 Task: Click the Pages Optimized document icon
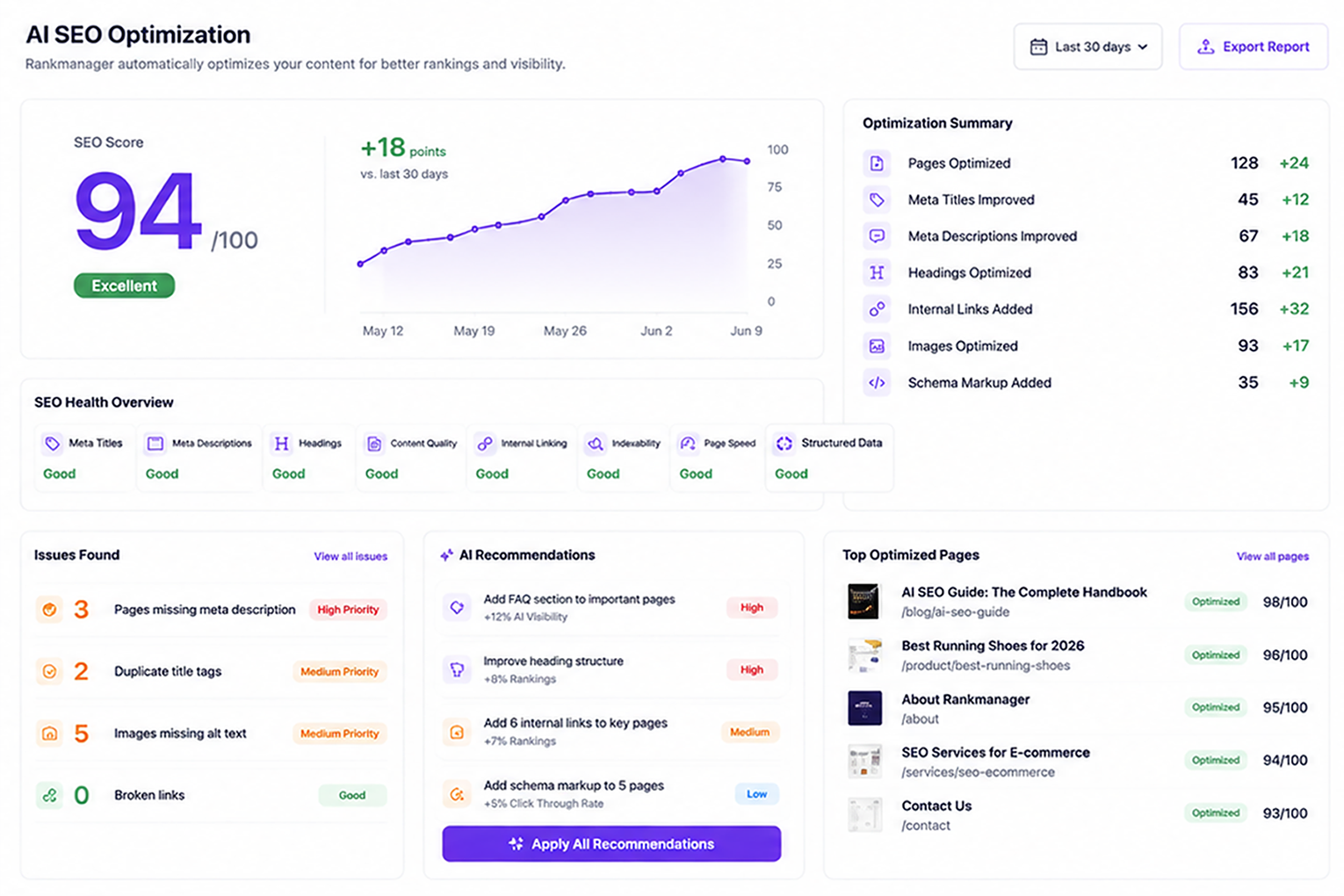(877, 163)
